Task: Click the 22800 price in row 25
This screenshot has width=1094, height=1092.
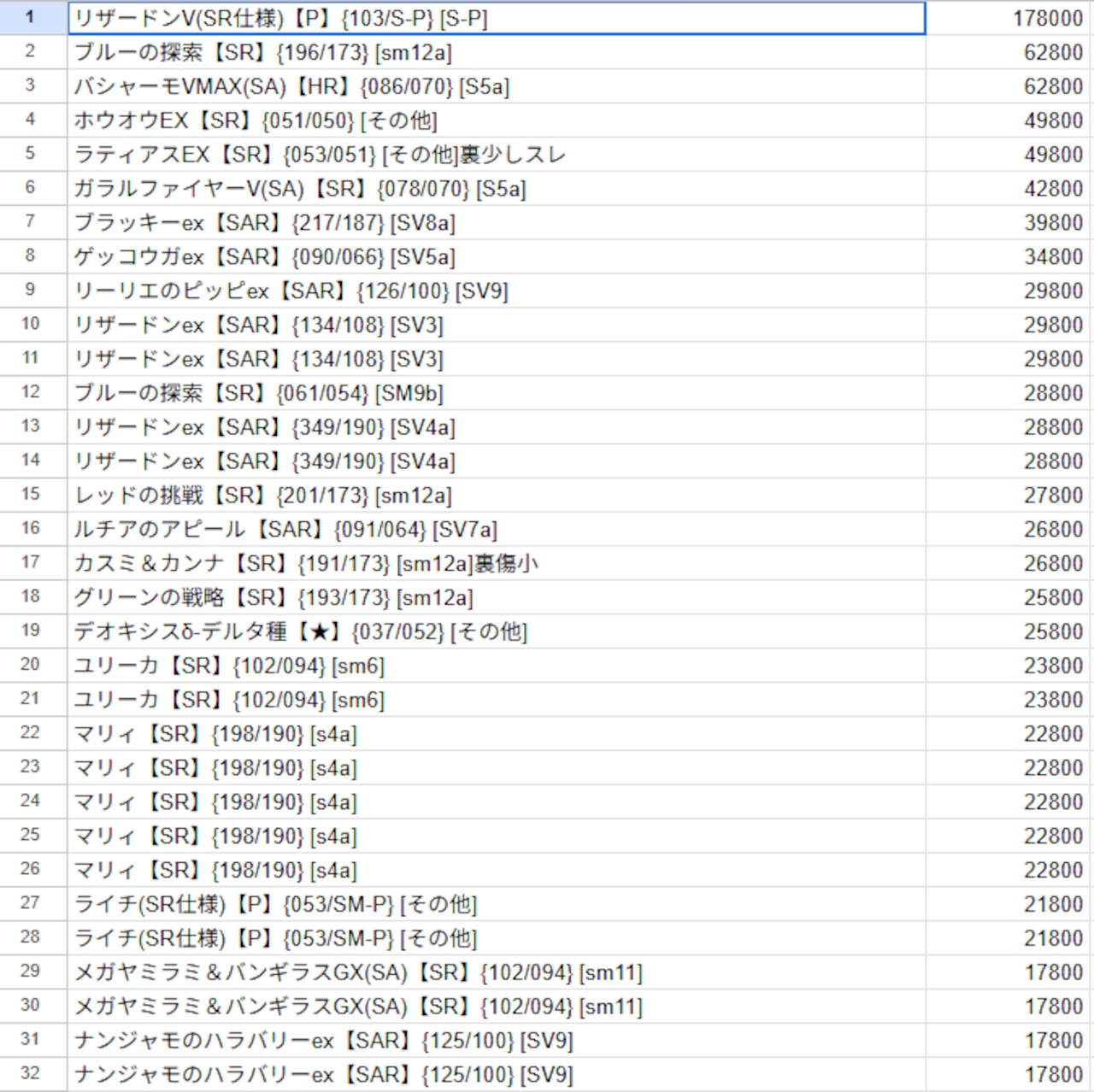Action: click(1009, 837)
